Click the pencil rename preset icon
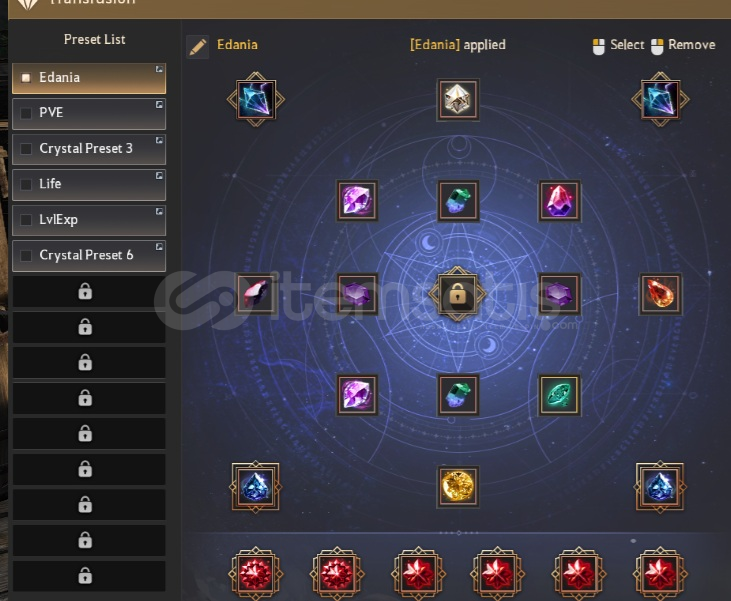Screen dimensions: 731x601 coord(198,47)
